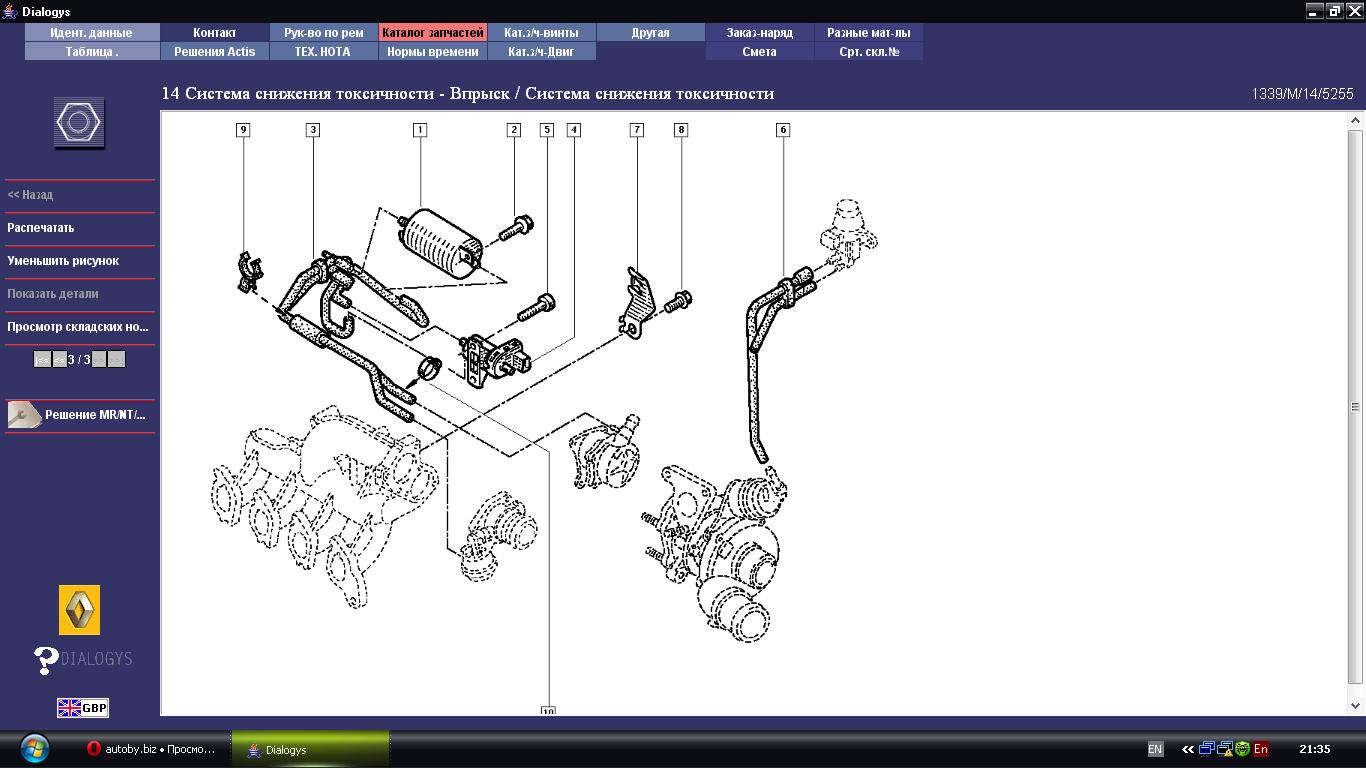
Task: Click the network tray icon with warning
Action: point(1225,749)
